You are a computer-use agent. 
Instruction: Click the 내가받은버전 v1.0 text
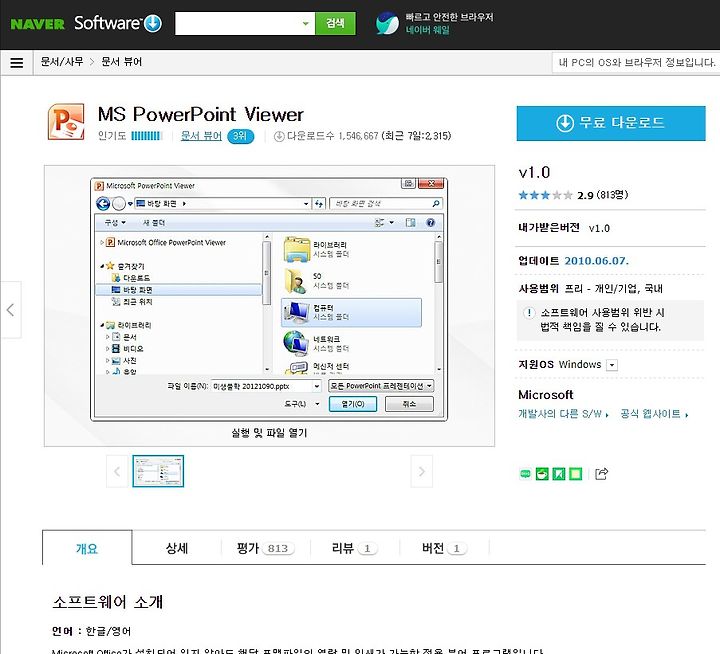564,228
